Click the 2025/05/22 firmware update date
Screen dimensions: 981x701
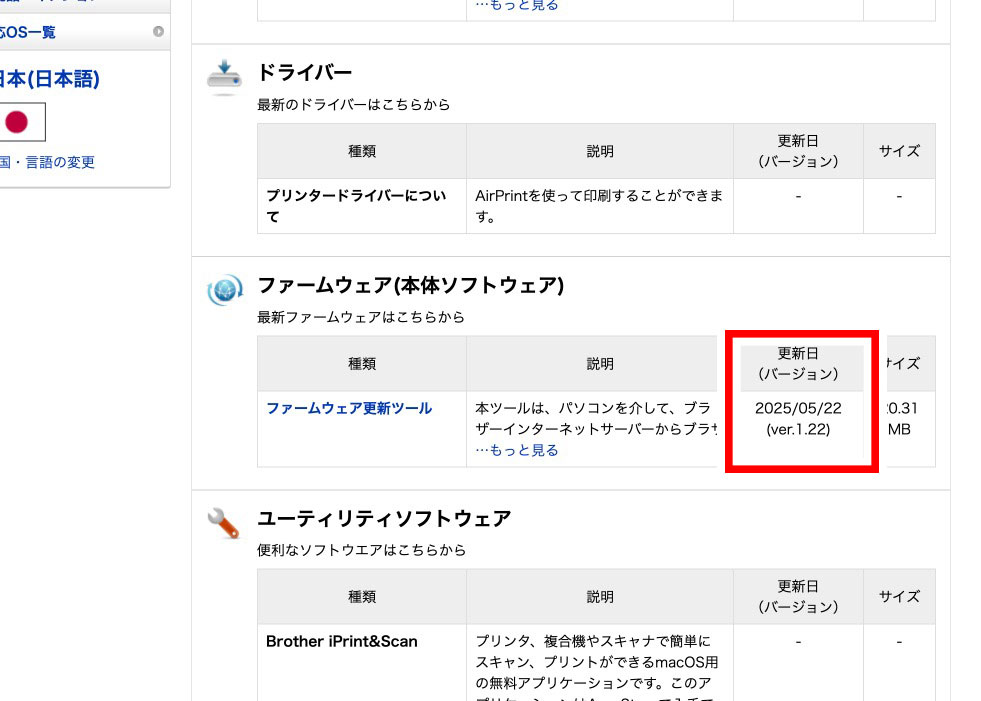click(x=797, y=409)
